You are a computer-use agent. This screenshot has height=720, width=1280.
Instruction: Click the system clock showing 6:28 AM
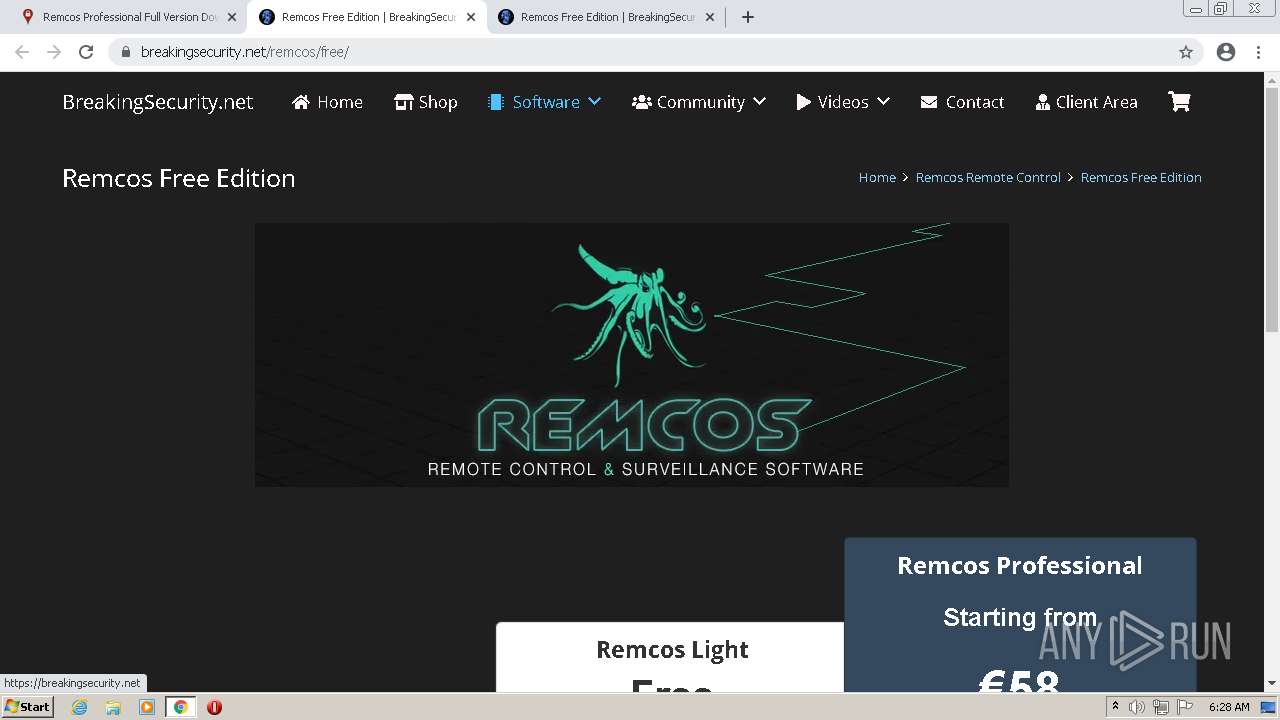tap(1229, 707)
